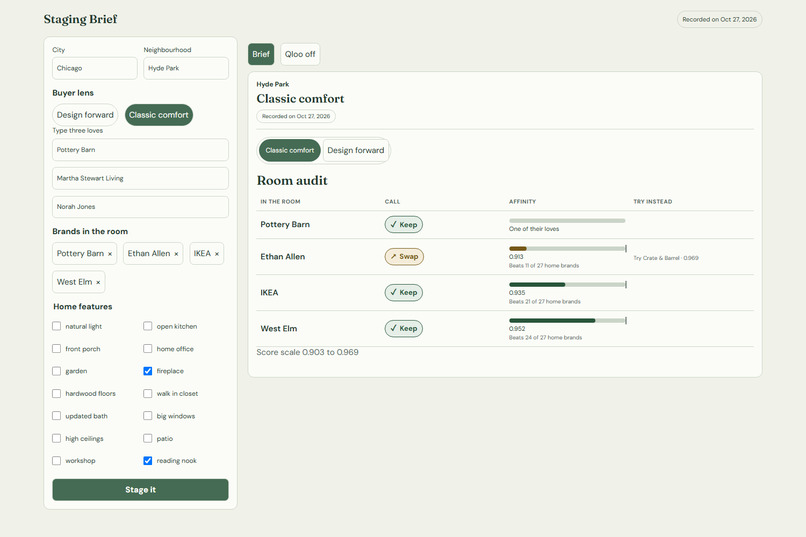Edit the Martha Stewart Living love field
This screenshot has height=537, width=806.
[x=140, y=178]
